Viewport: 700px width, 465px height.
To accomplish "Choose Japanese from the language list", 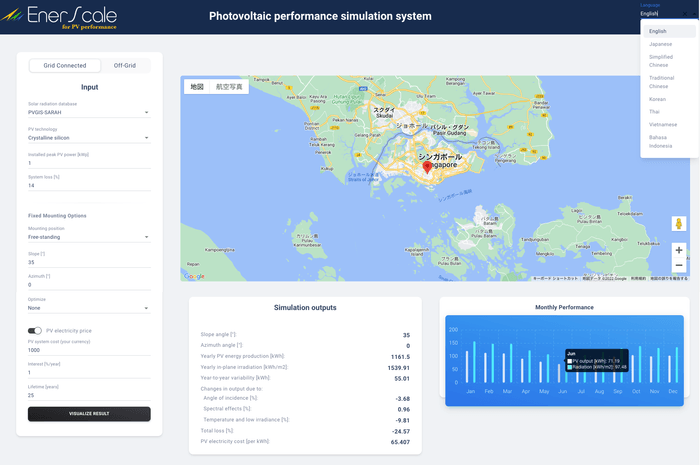I will [x=661, y=44].
